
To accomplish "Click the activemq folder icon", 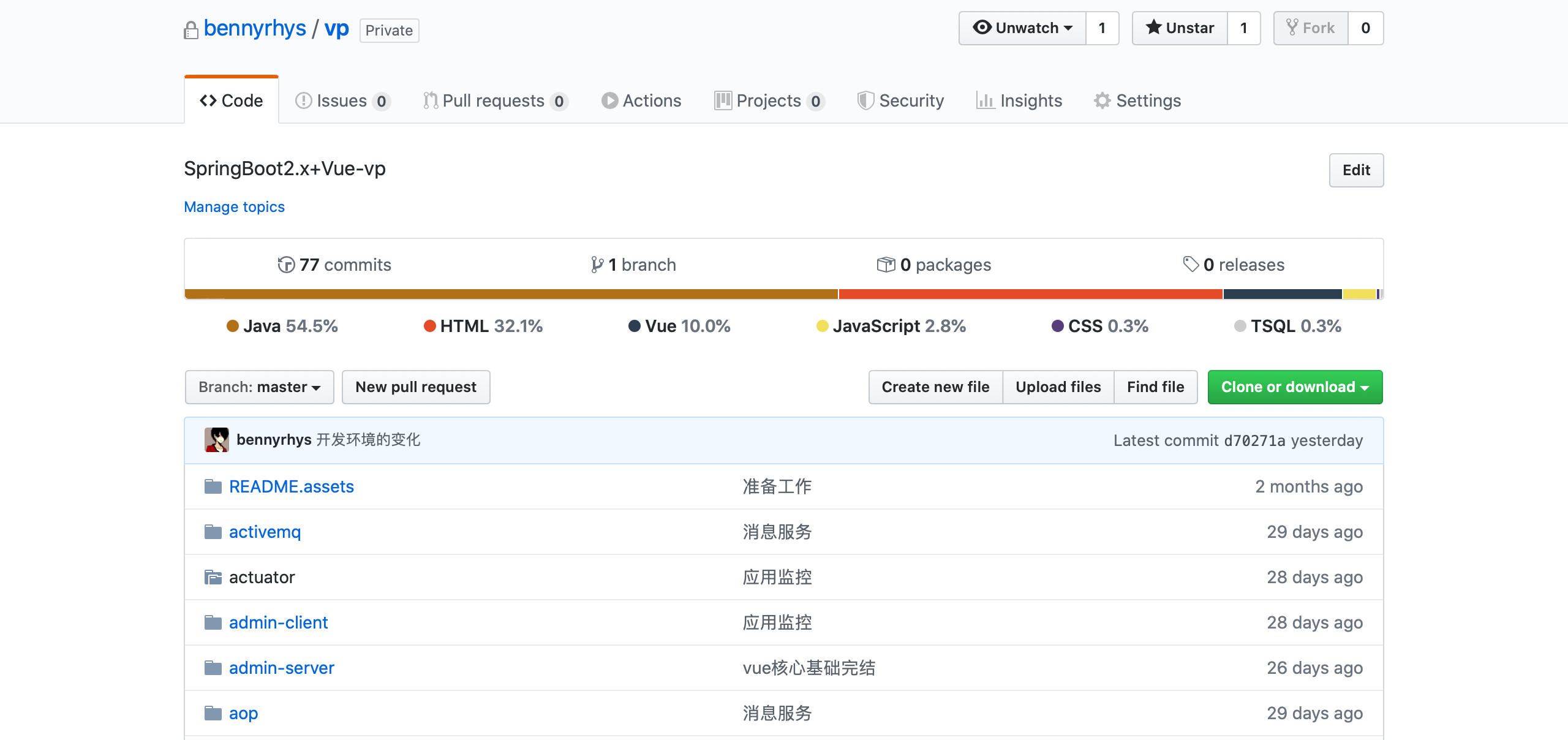I will (213, 532).
